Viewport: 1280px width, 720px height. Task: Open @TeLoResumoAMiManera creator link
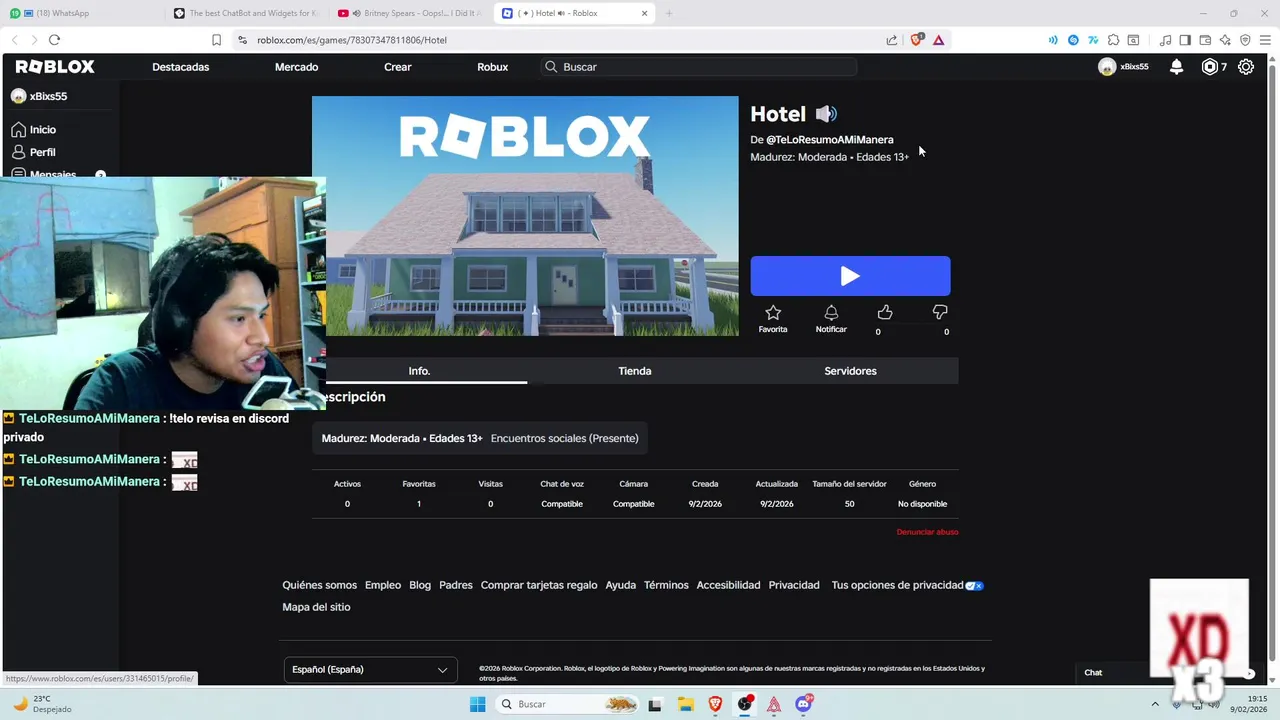[830, 140]
